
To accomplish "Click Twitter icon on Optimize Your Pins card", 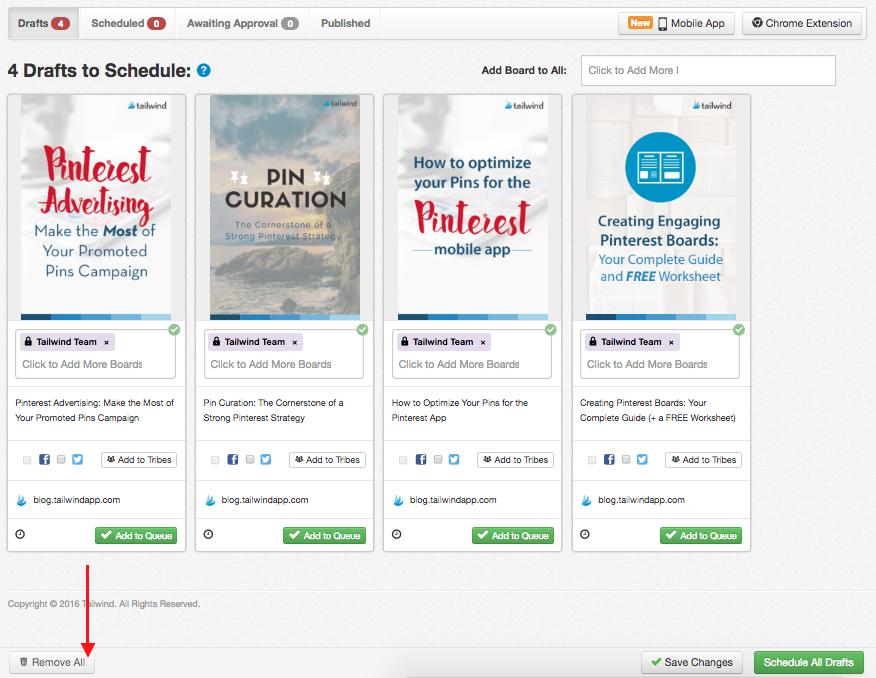I will [x=454, y=460].
